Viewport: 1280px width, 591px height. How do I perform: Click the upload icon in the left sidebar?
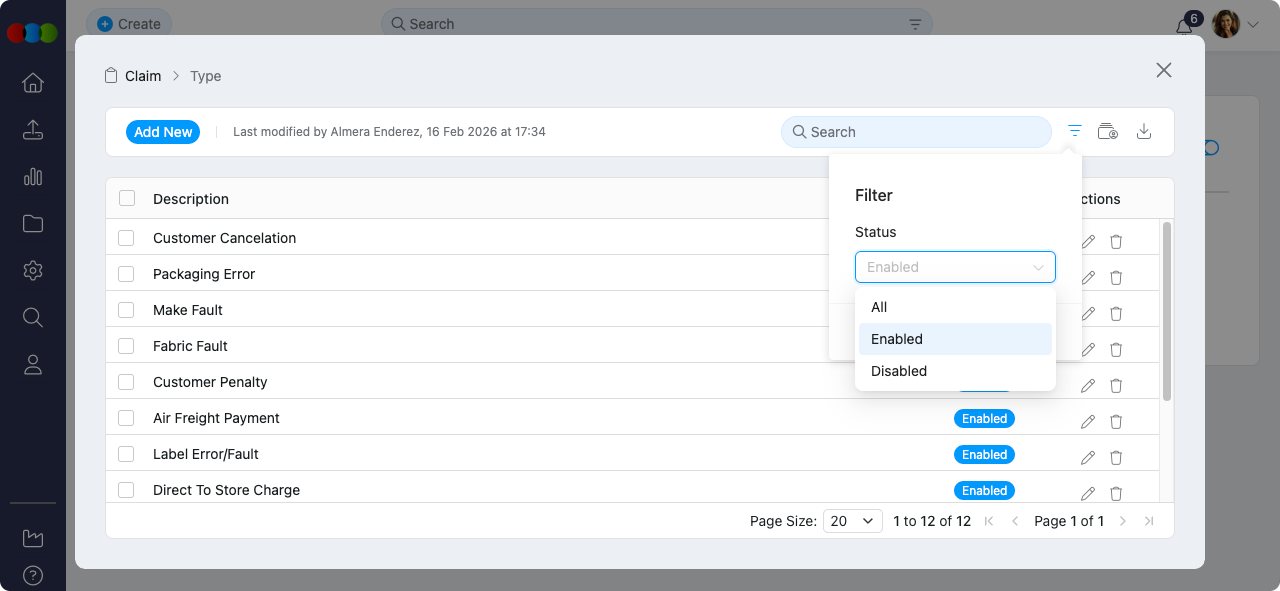coord(32,130)
